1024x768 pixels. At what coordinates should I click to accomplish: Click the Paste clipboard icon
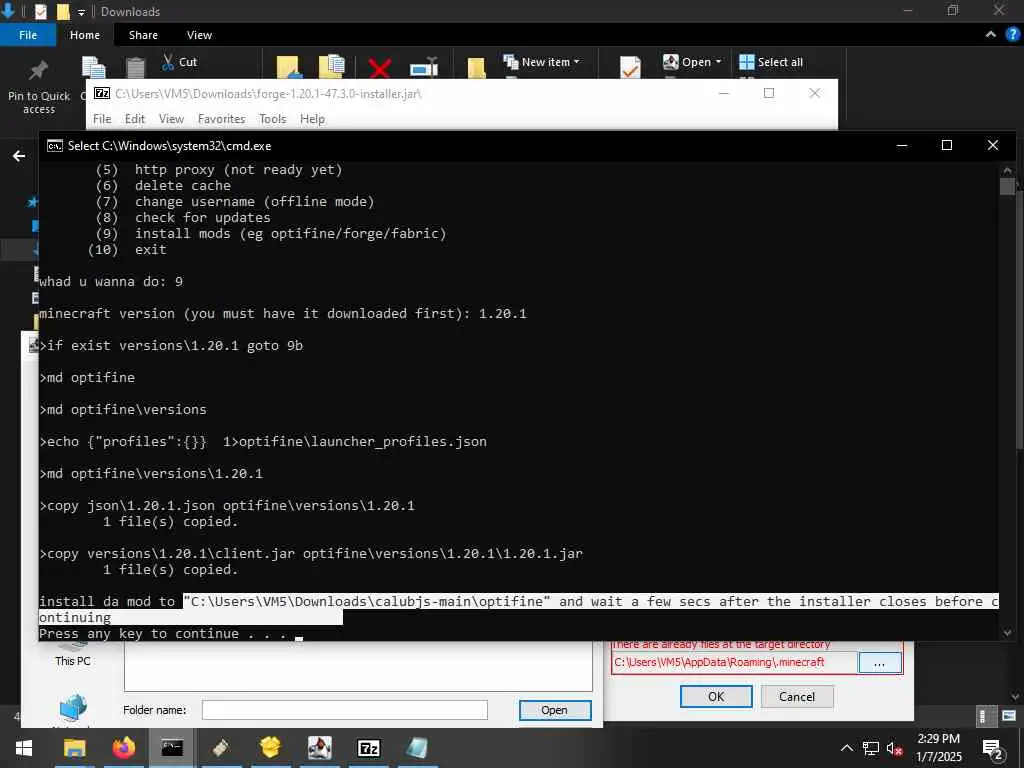point(135,68)
